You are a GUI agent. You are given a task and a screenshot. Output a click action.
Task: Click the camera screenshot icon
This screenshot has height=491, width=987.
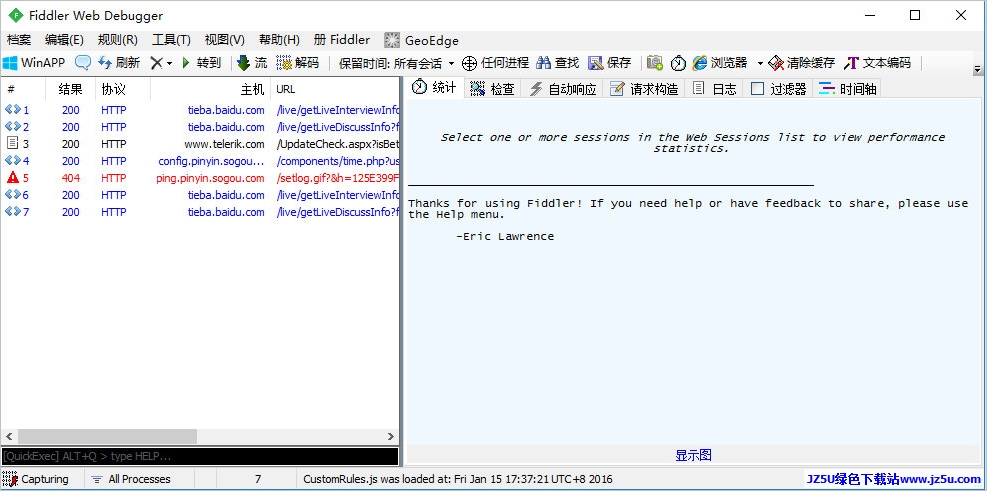point(655,63)
